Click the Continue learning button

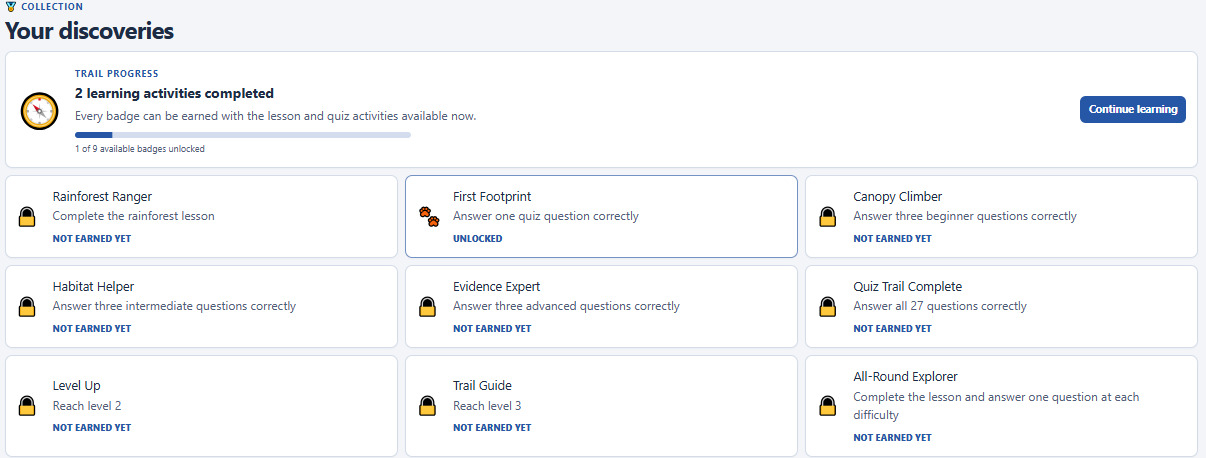(x=1132, y=110)
